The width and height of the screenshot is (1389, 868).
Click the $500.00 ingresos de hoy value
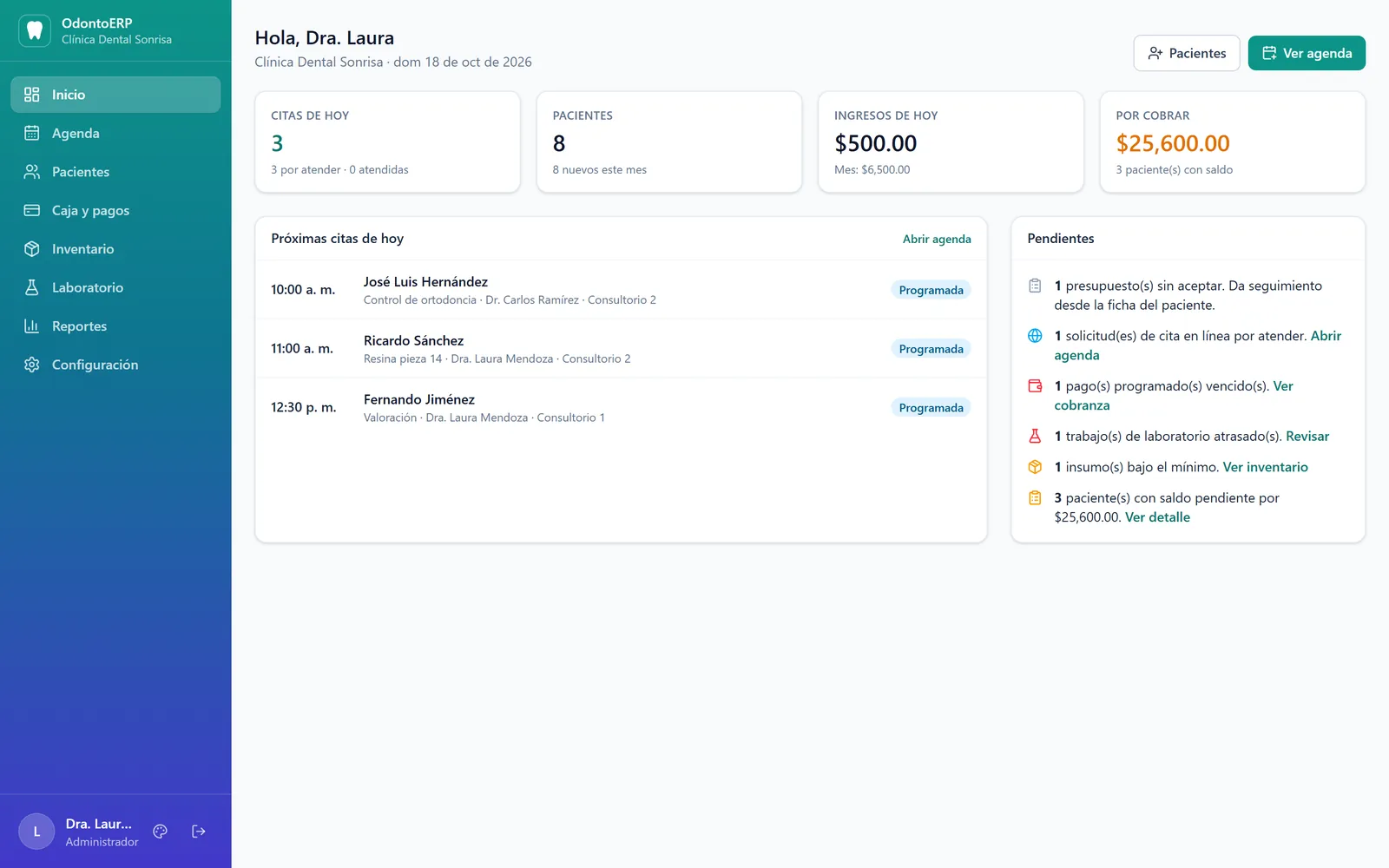click(x=875, y=143)
